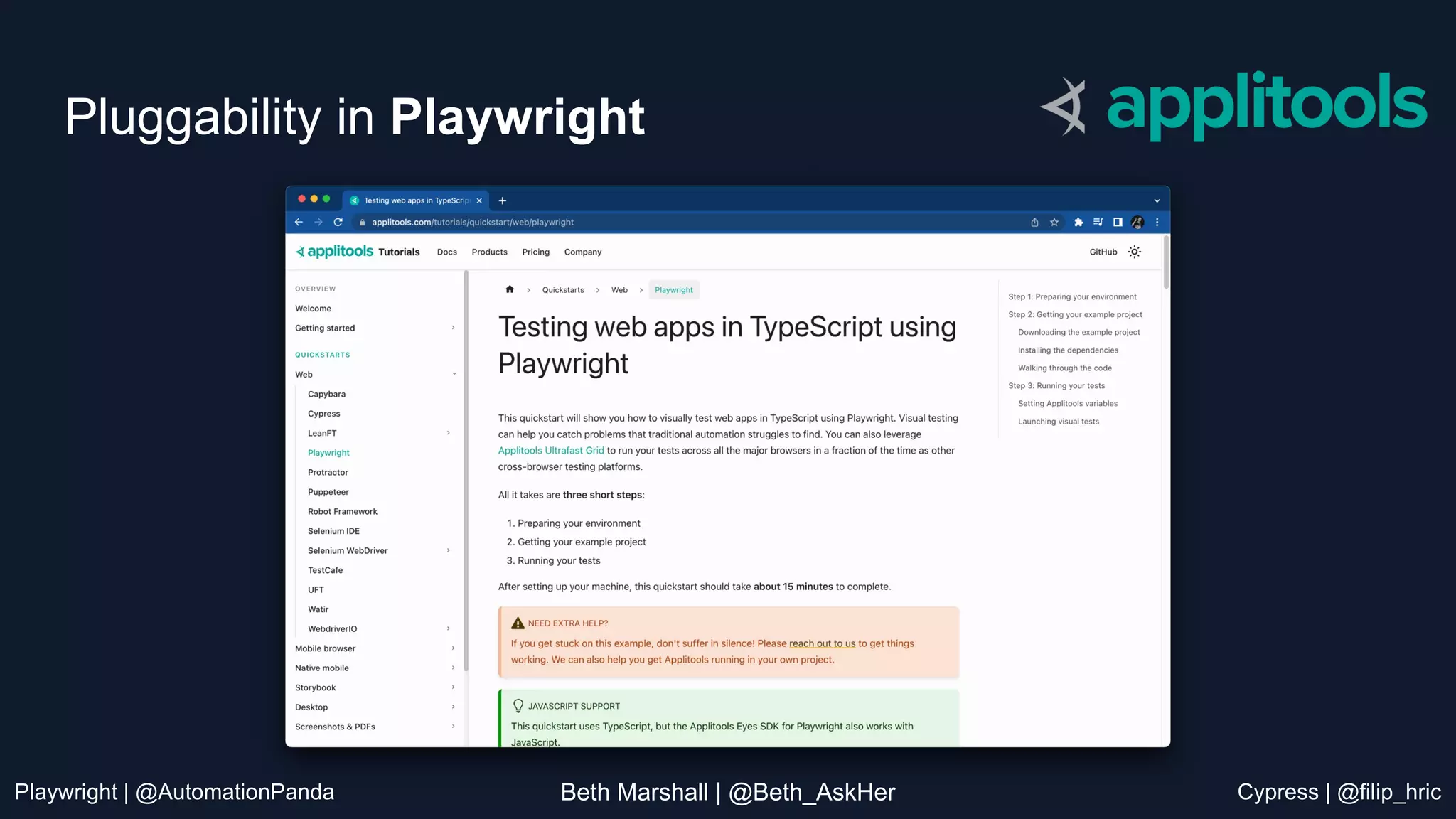The width and height of the screenshot is (1456, 819).
Task: Open the browser side panel icon
Action: [x=1118, y=223]
